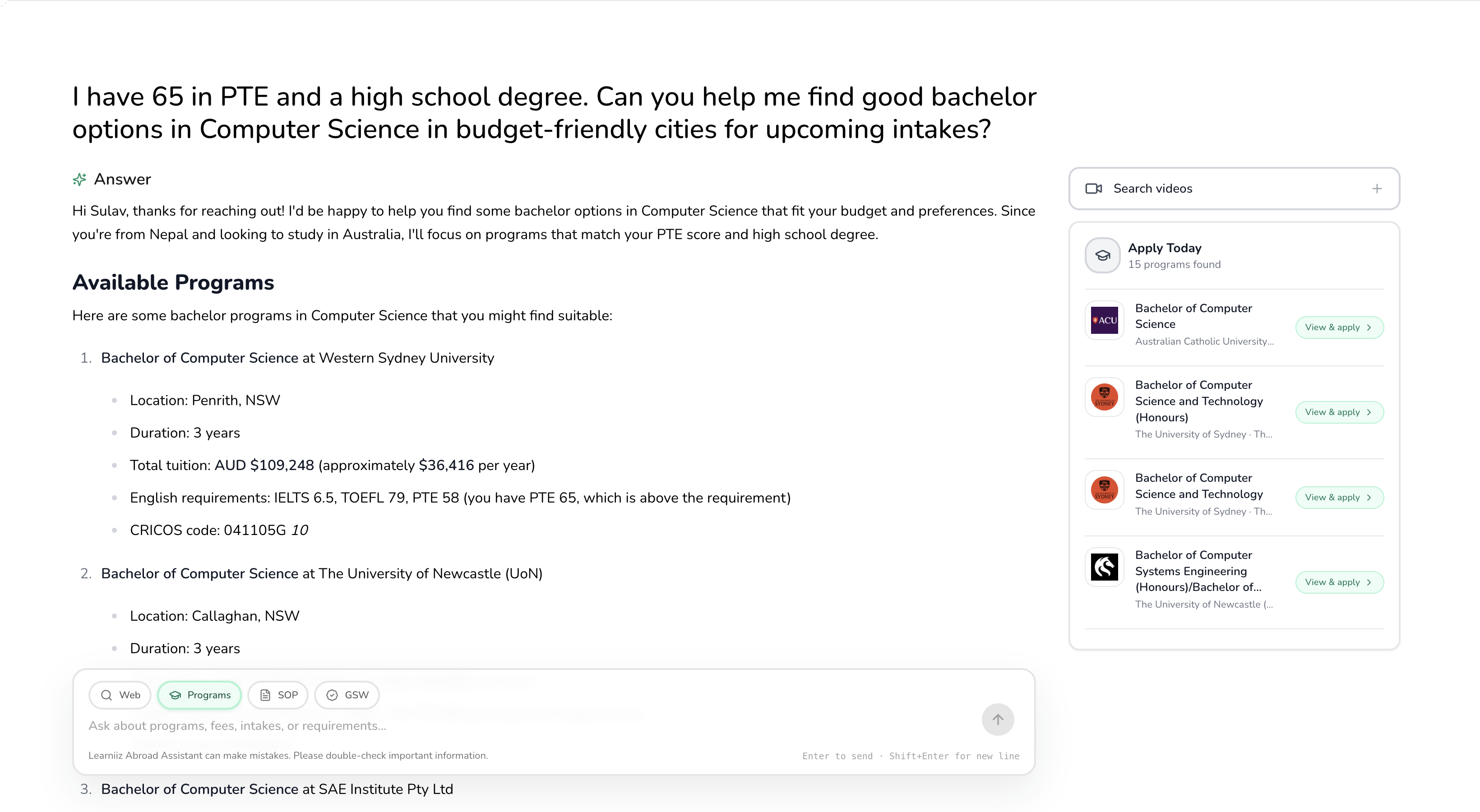Toggle the Web search mode chip
The image size is (1480, 812).
coord(120,696)
